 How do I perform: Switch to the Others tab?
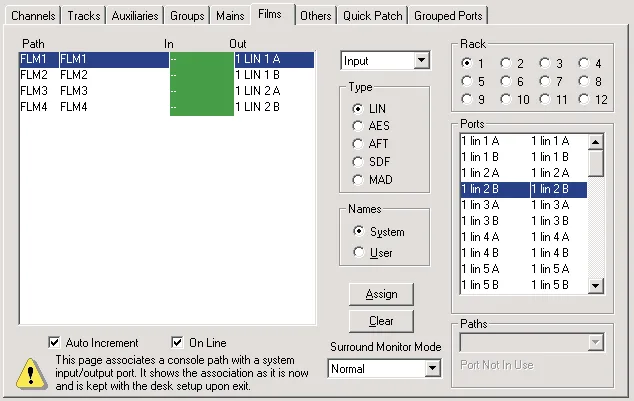(315, 16)
